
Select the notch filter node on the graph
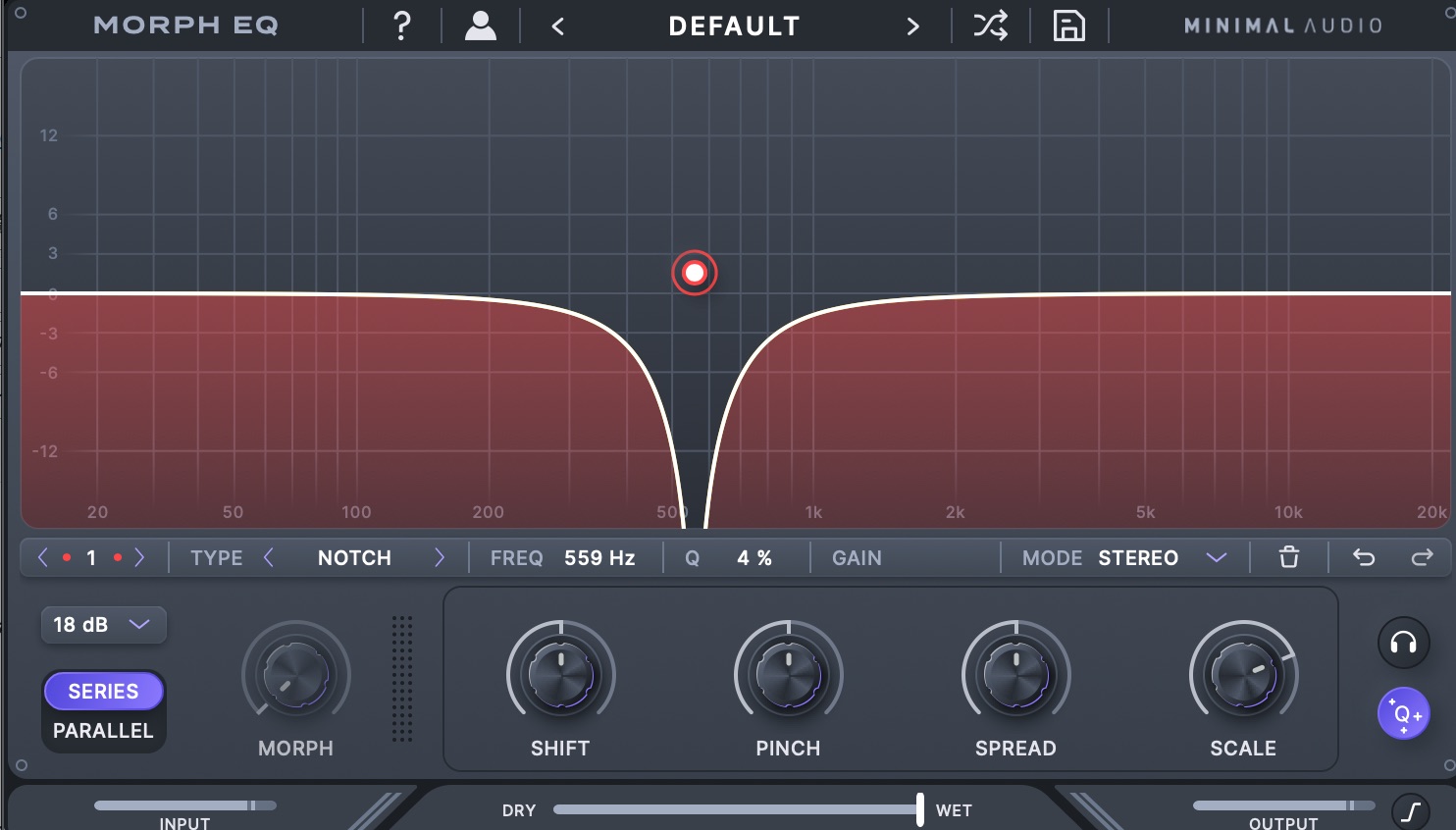click(x=695, y=273)
